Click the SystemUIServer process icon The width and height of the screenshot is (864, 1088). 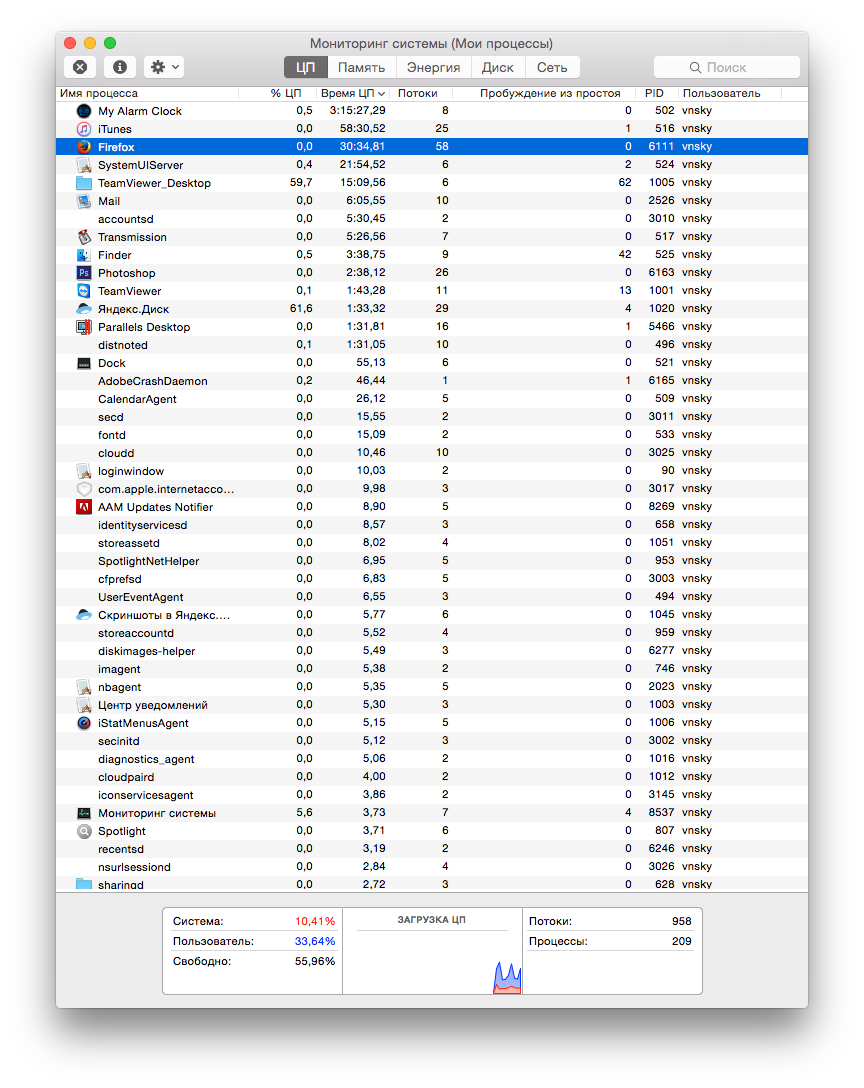[84, 165]
